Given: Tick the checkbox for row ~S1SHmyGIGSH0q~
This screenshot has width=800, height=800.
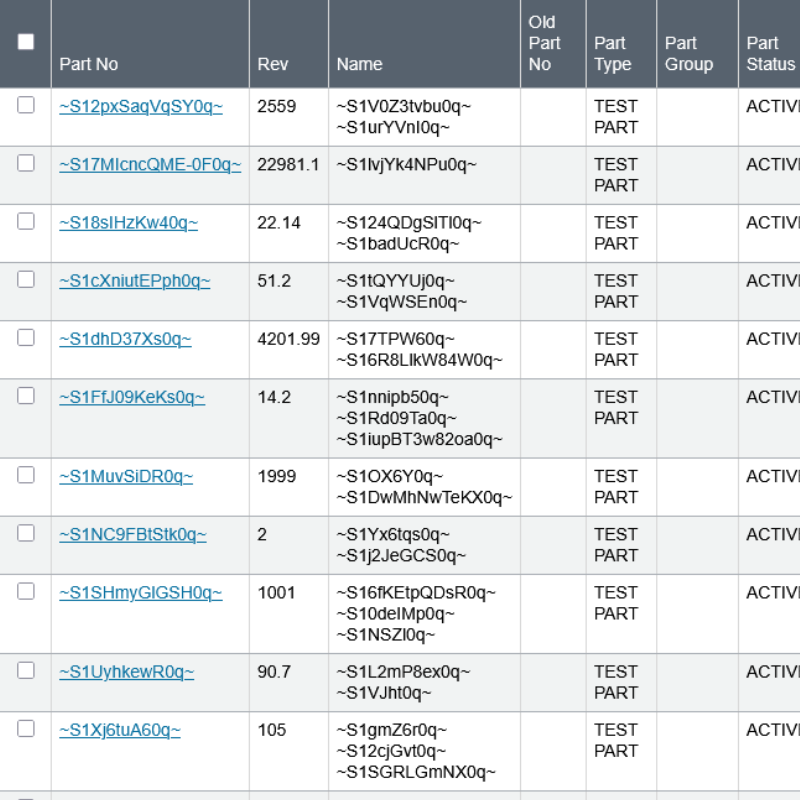Looking at the screenshot, I should (26, 591).
